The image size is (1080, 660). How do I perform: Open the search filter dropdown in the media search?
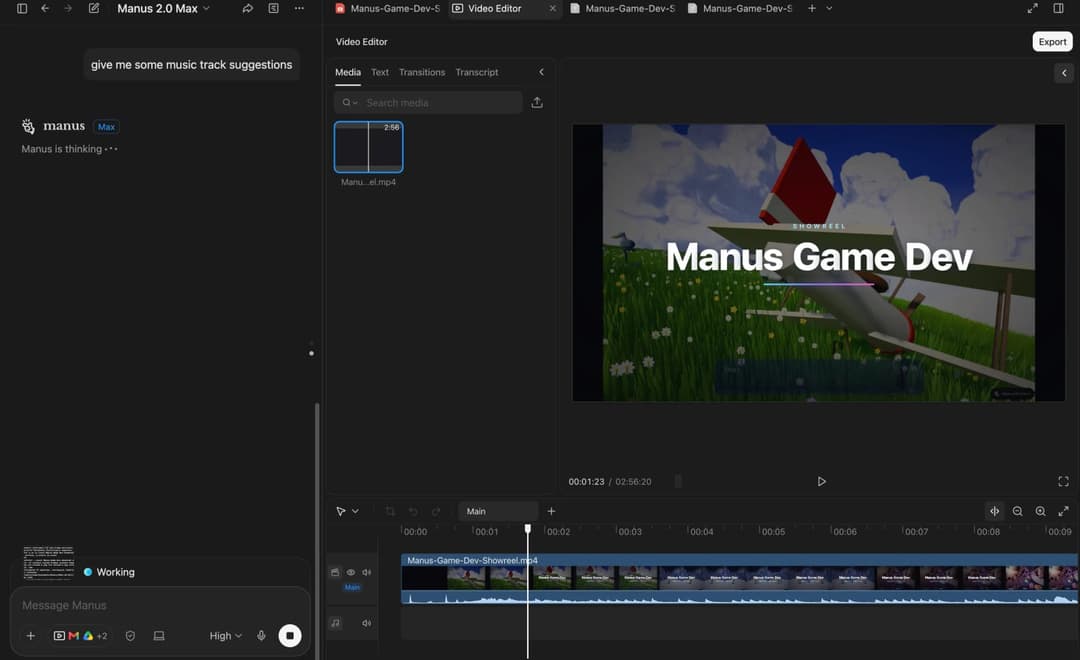pyautogui.click(x=350, y=103)
